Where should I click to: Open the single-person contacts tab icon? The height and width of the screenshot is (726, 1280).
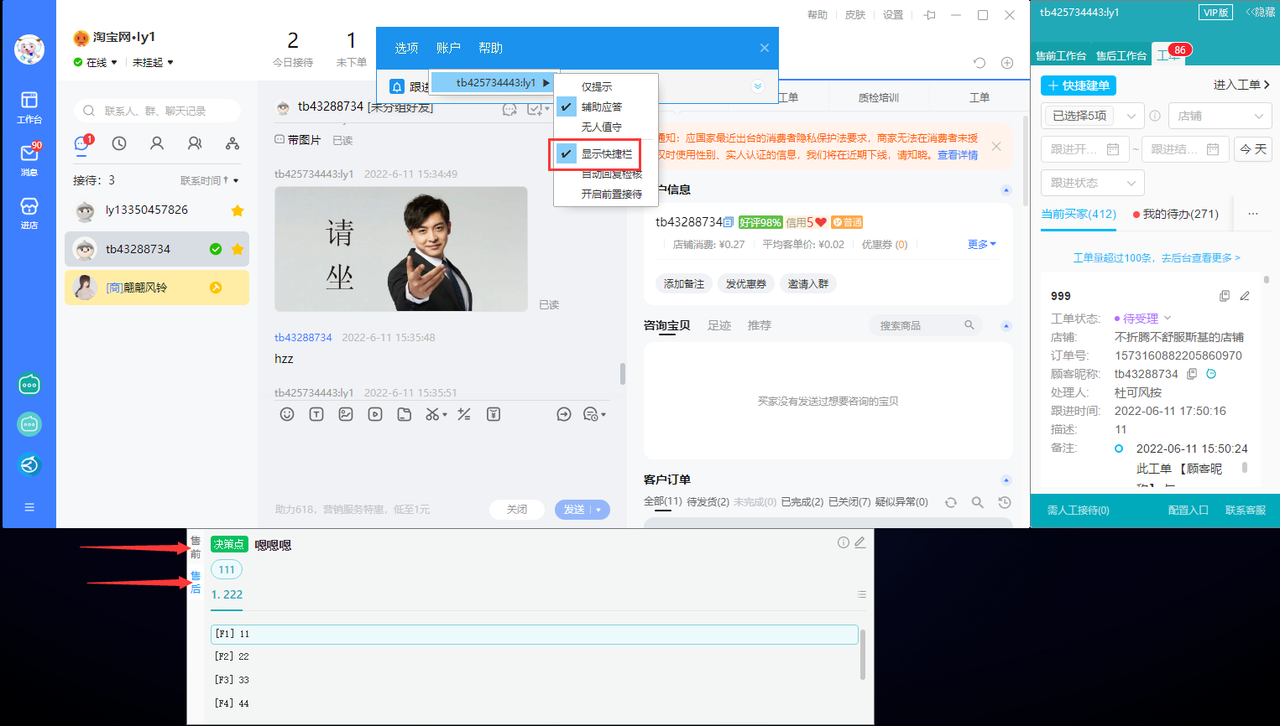coord(157,143)
